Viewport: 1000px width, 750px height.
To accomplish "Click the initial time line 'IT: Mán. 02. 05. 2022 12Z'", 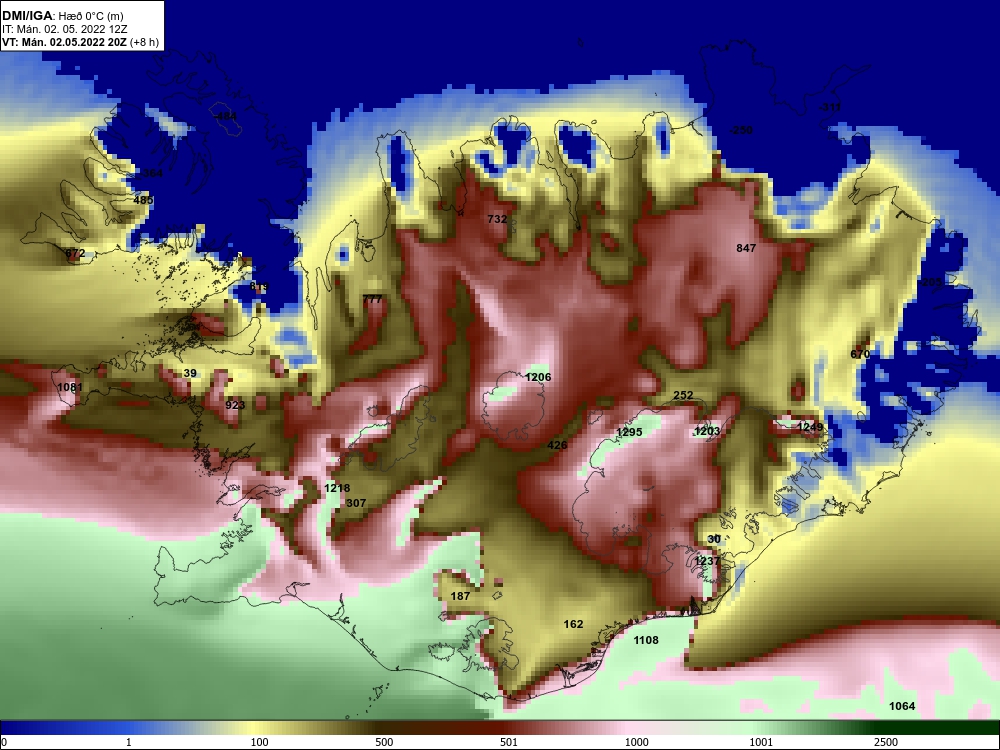I will tap(63, 29).
